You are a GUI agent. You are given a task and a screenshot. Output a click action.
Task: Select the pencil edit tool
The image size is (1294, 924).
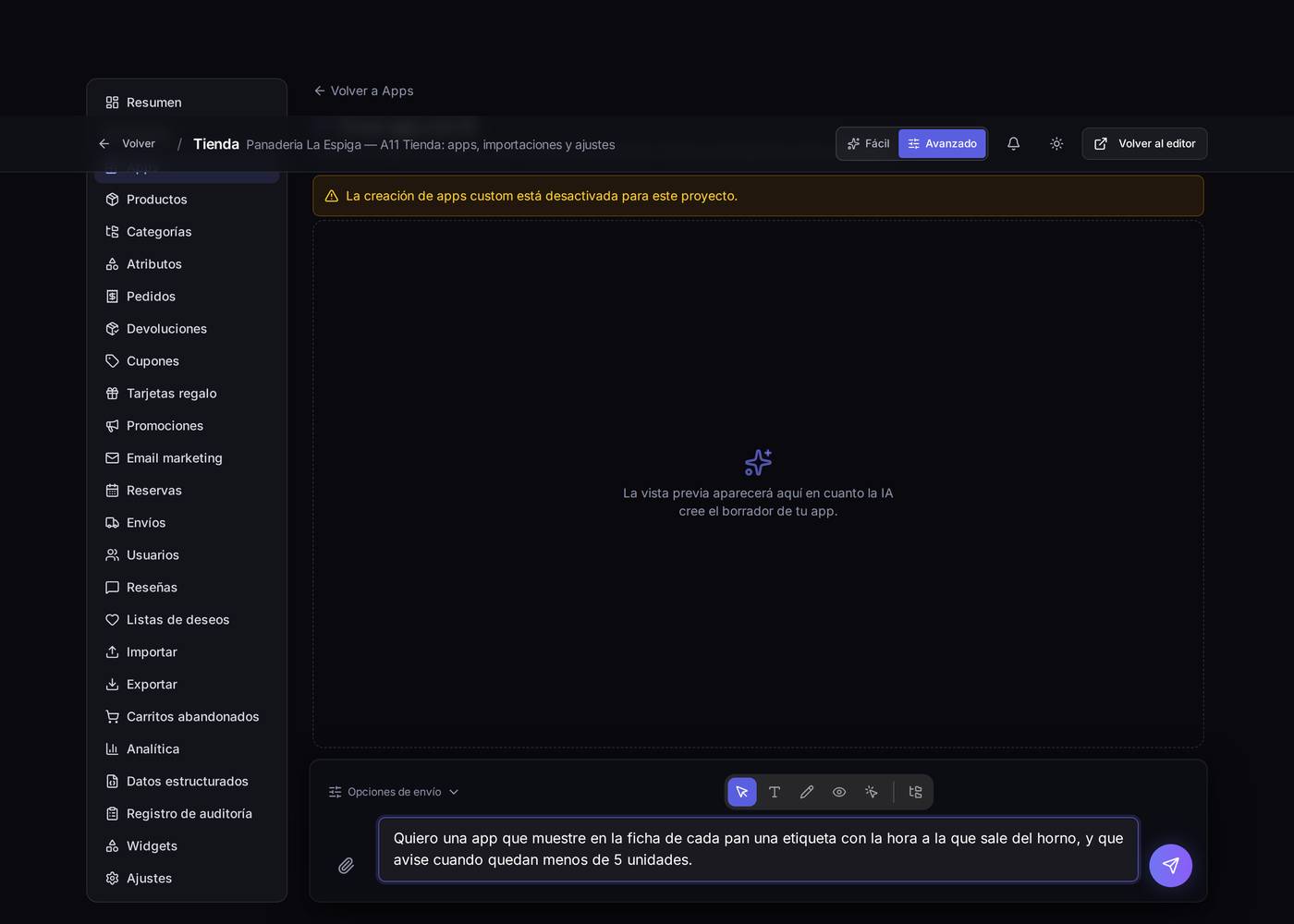[807, 792]
